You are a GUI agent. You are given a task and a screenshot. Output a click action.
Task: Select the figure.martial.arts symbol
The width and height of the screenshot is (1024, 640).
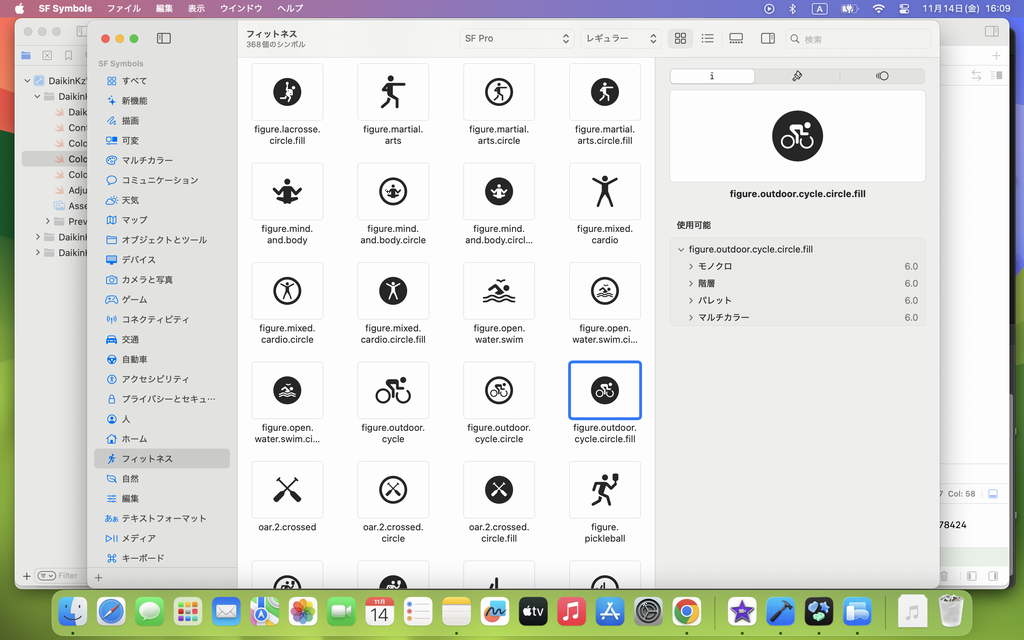(x=393, y=93)
